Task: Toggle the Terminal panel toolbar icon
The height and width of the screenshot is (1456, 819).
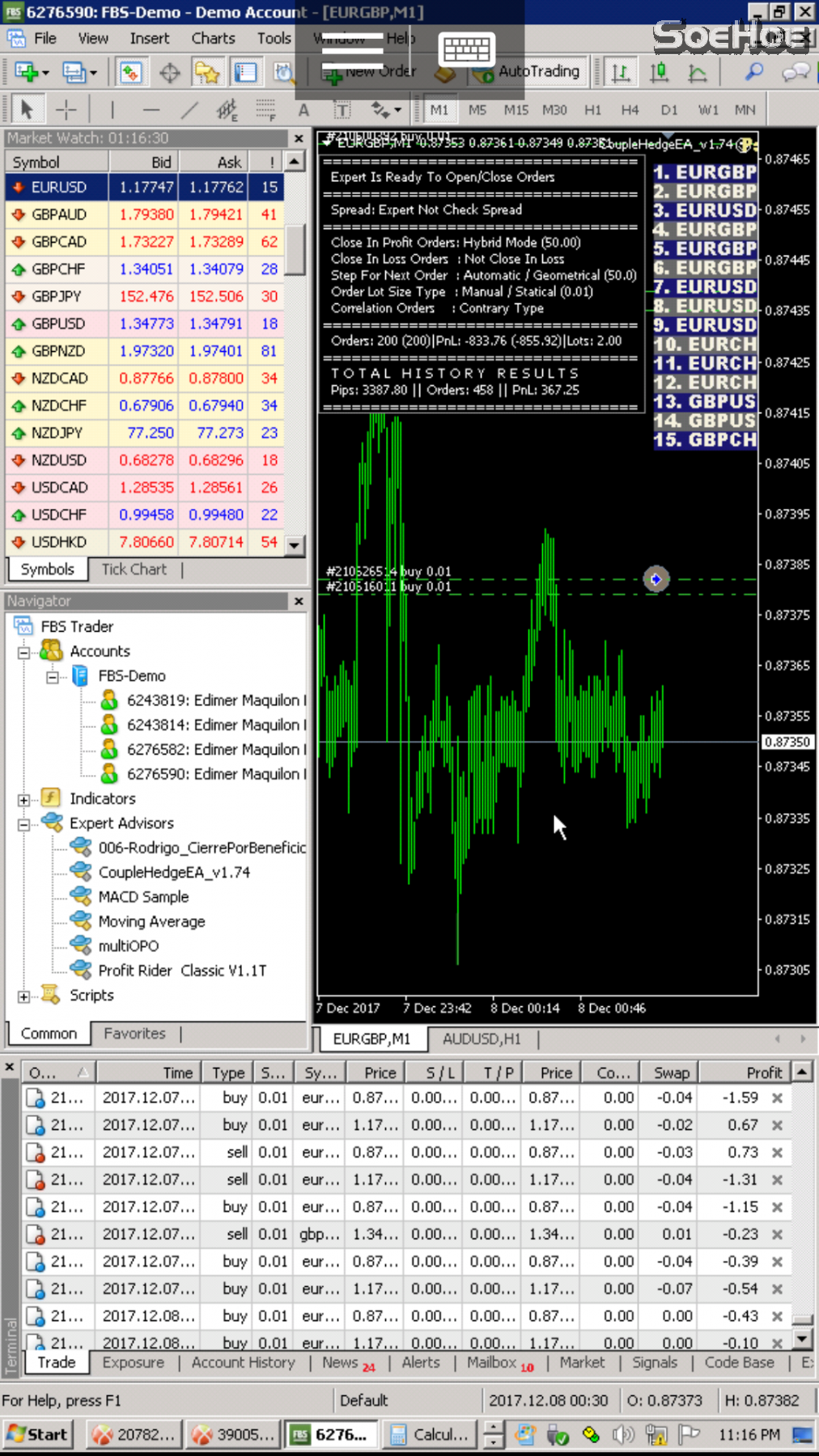Action: (x=245, y=73)
